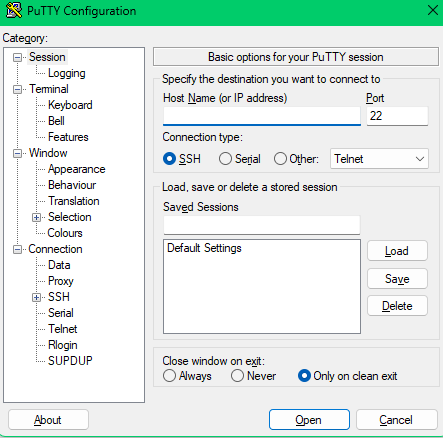443x438 pixels.
Task: Collapse the Connection tree node
Action: 17,249
